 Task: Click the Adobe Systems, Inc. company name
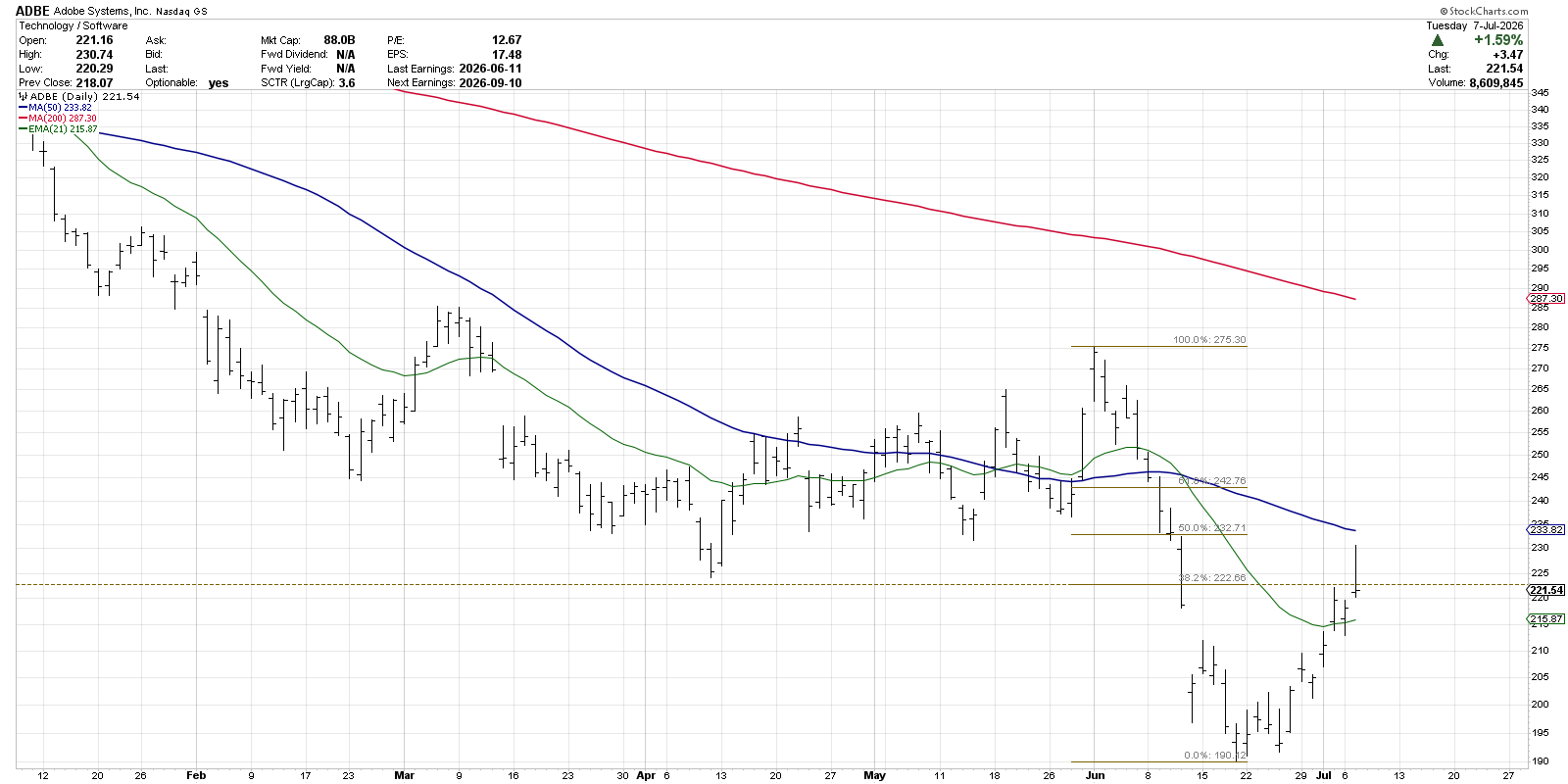[x=101, y=12]
